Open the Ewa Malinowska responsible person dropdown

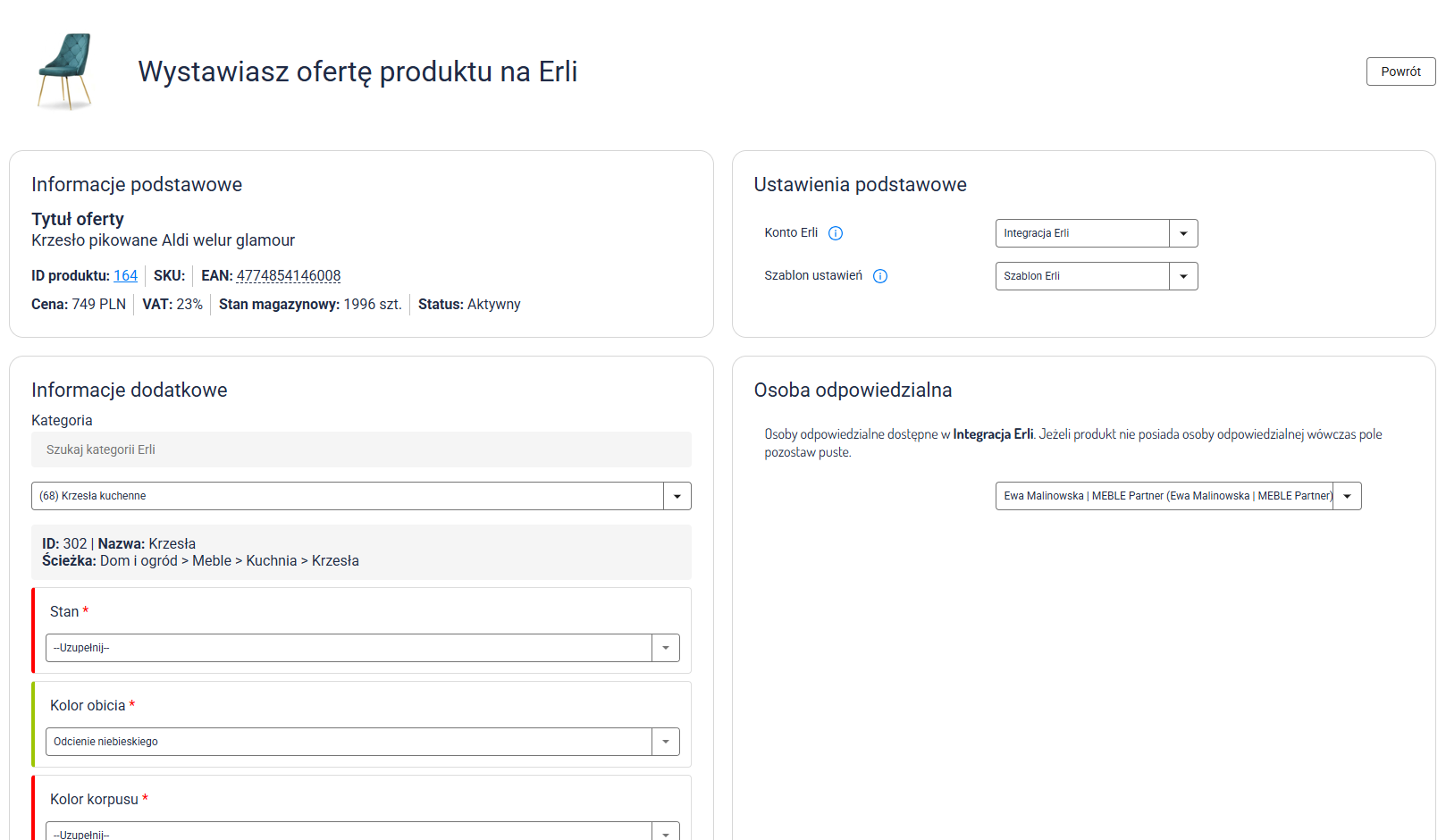(x=1164, y=496)
